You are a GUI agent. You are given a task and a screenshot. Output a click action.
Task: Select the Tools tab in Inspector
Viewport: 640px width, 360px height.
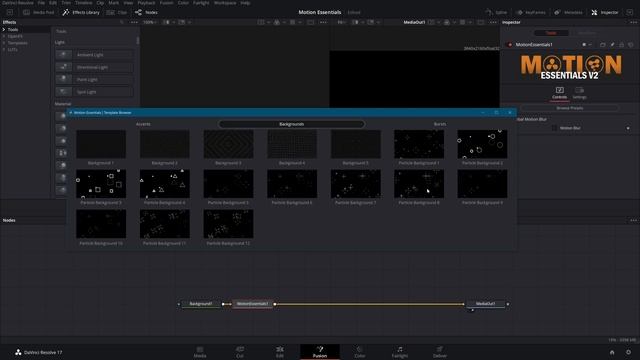(x=551, y=33)
